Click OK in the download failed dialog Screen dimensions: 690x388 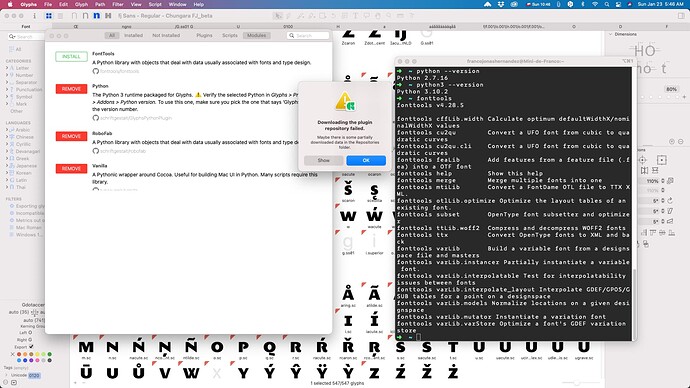(366, 161)
